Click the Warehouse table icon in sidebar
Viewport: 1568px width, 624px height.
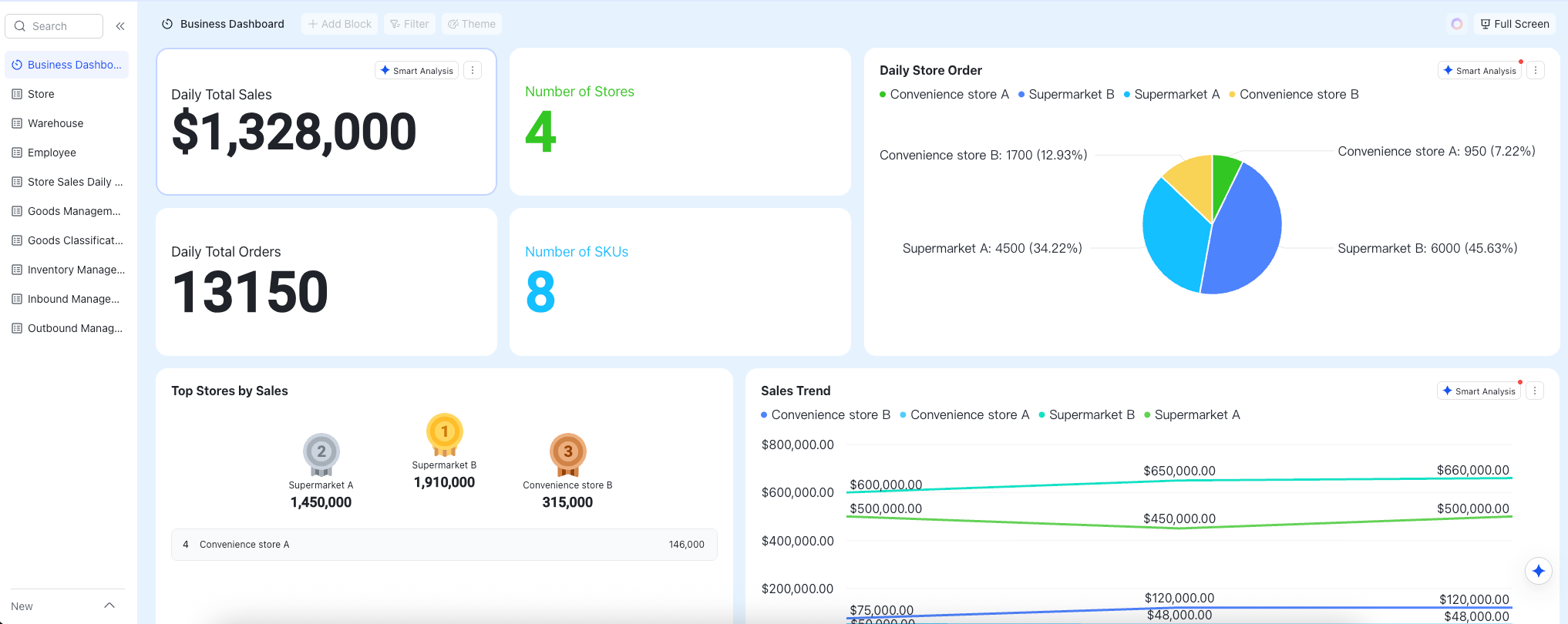[17, 123]
